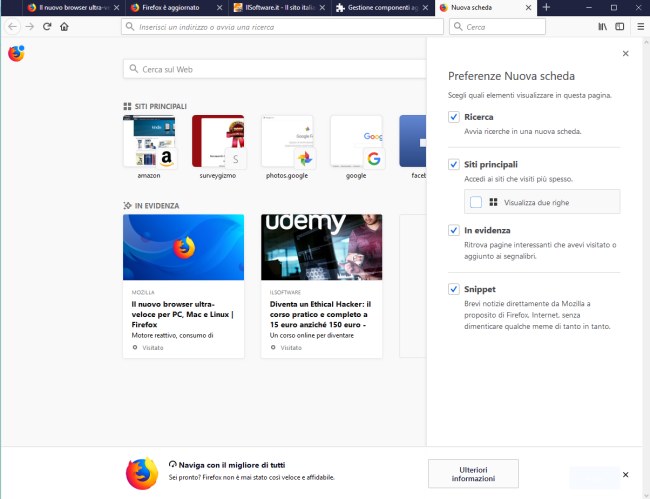Open the Mozilla 'Il nuovo browser ultra-veloce' card

coord(183,286)
